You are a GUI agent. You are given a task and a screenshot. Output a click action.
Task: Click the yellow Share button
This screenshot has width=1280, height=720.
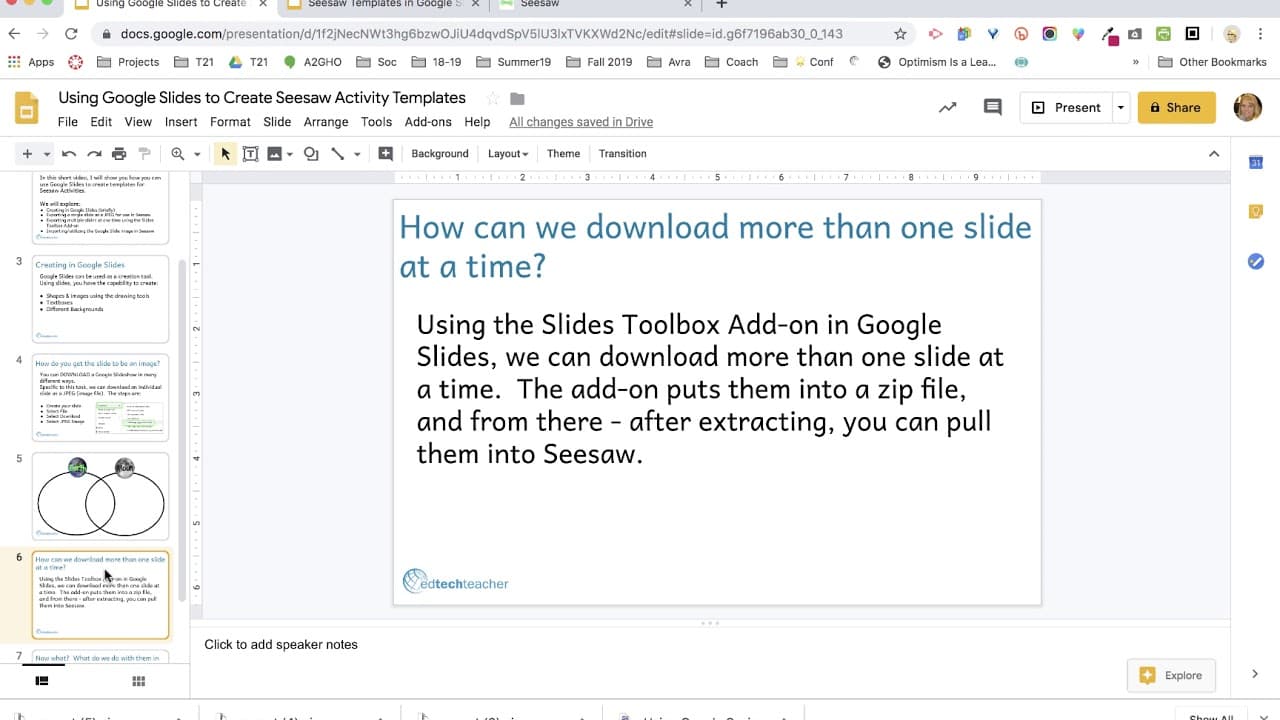point(1176,107)
